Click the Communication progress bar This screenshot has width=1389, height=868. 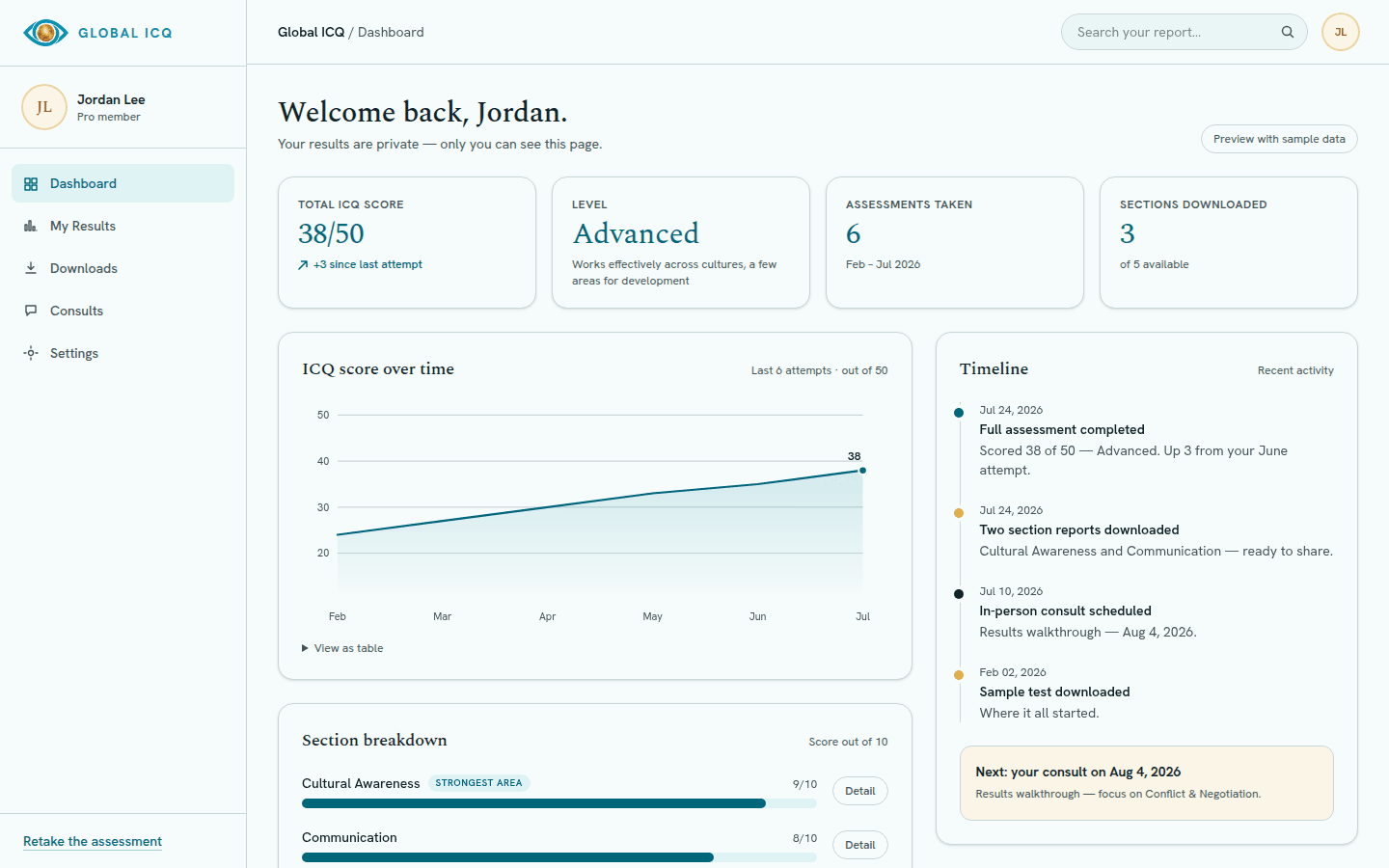click(559, 857)
